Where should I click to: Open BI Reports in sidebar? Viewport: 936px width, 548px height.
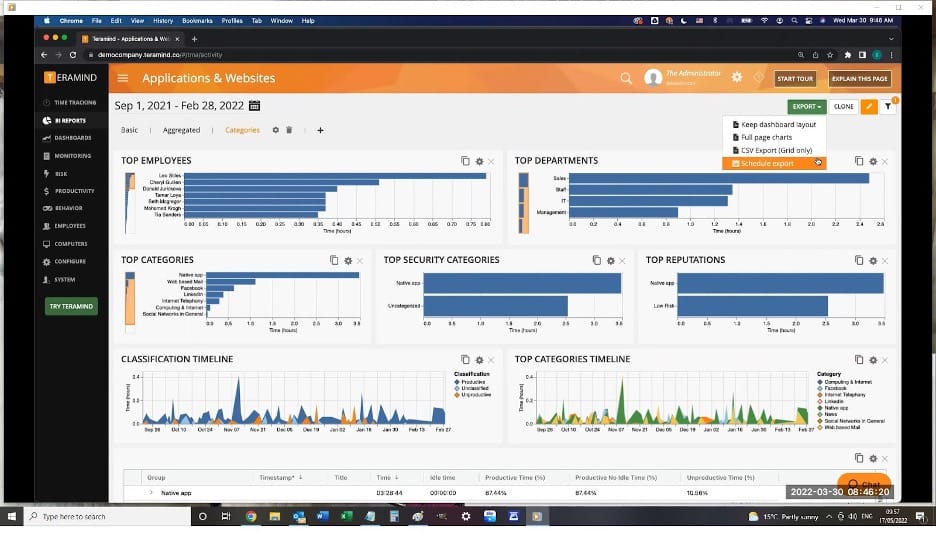click(70, 120)
